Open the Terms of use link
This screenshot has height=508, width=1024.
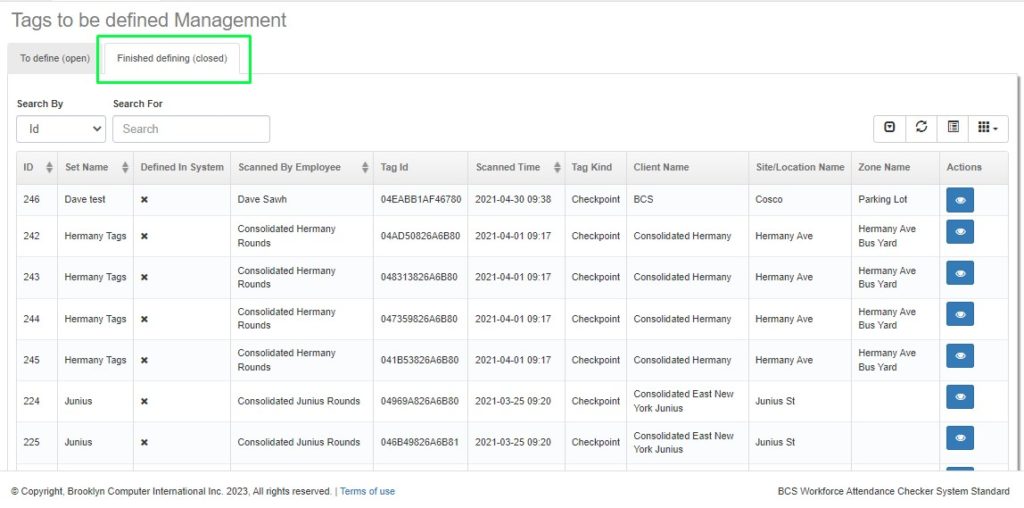point(367,491)
